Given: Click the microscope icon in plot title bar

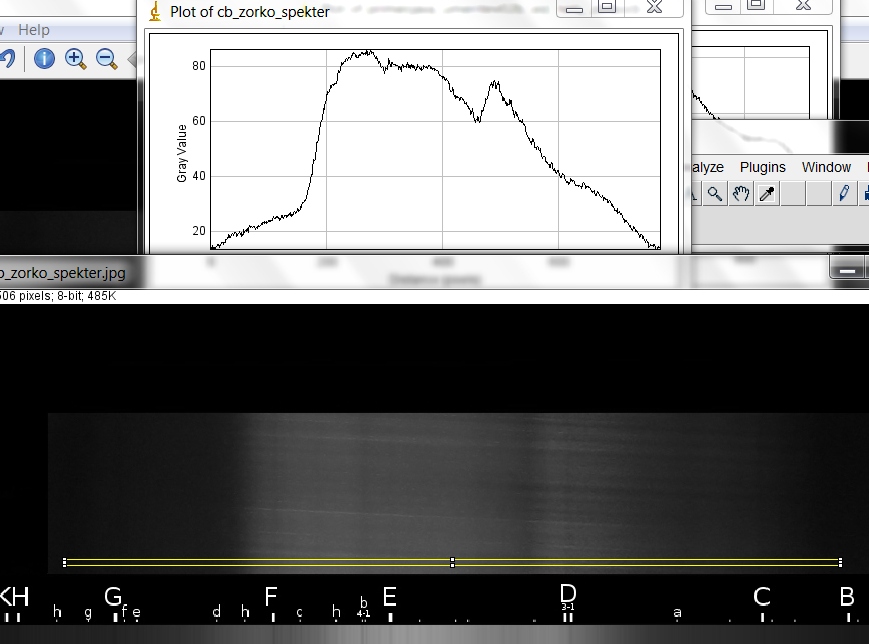Looking at the screenshot, I should (154, 12).
